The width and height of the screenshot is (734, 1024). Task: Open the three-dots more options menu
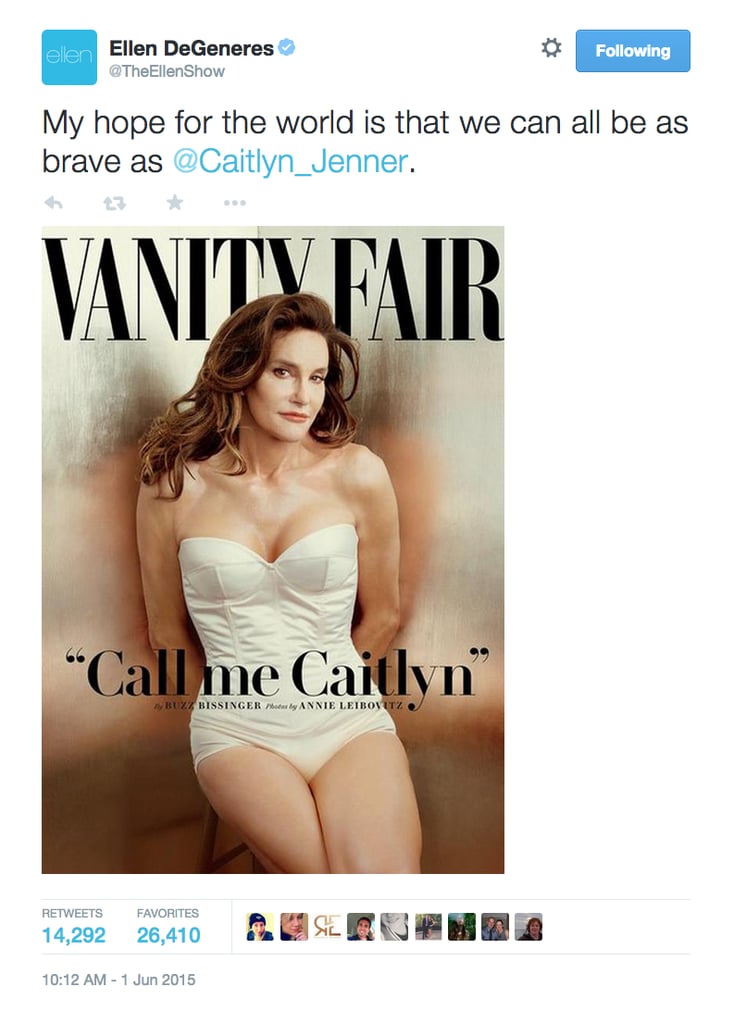pyautogui.click(x=234, y=203)
